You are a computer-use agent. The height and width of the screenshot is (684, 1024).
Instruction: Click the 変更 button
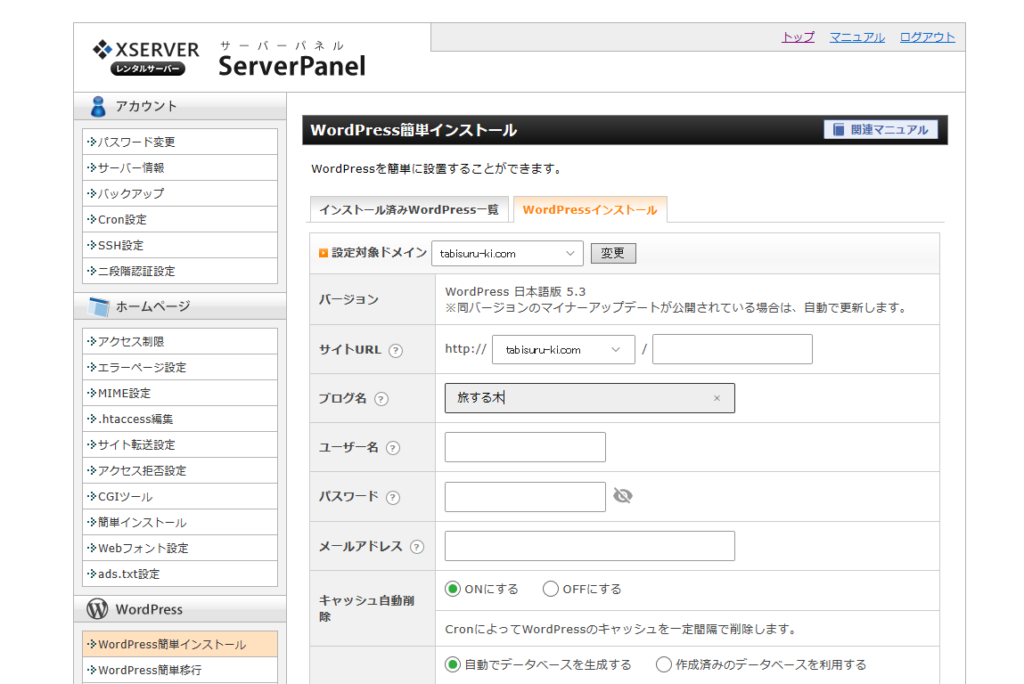[613, 253]
